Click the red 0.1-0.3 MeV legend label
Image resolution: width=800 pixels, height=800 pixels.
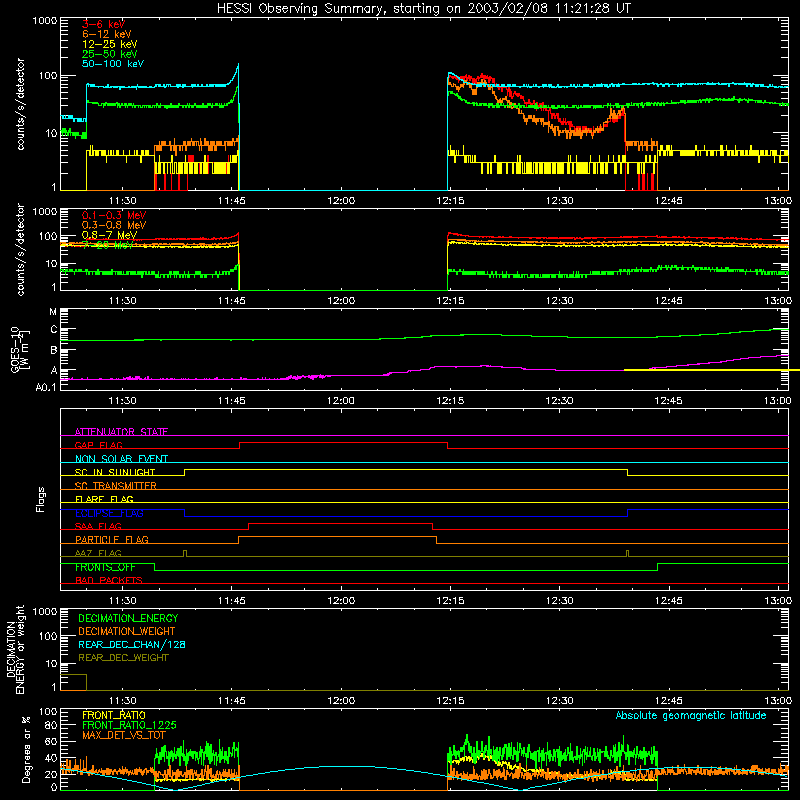click(x=114, y=215)
